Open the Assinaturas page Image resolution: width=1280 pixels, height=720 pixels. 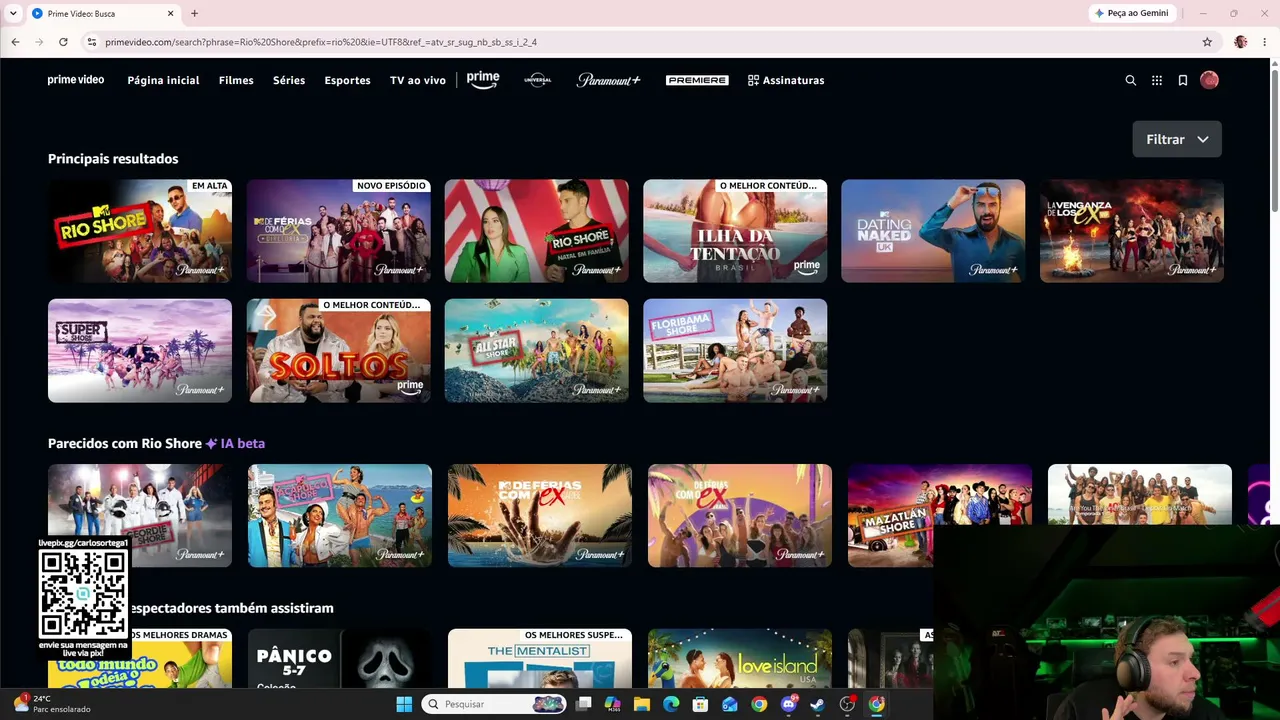click(x=786, y=80)
